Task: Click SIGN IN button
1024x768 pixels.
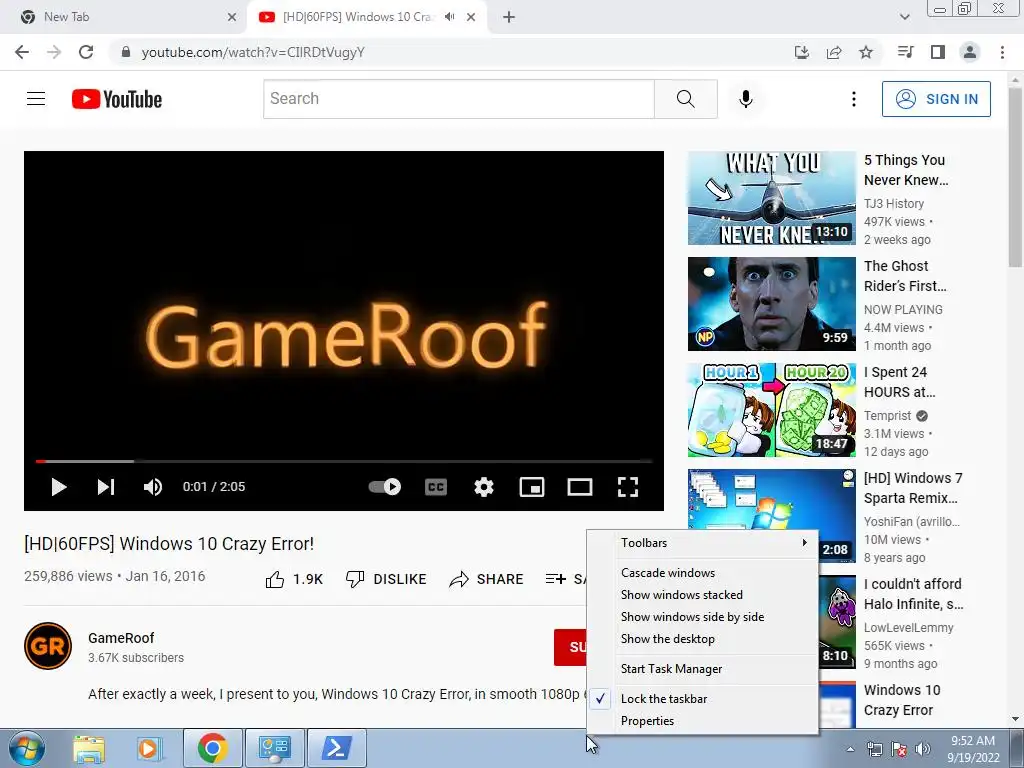Action: coord(936,99)
